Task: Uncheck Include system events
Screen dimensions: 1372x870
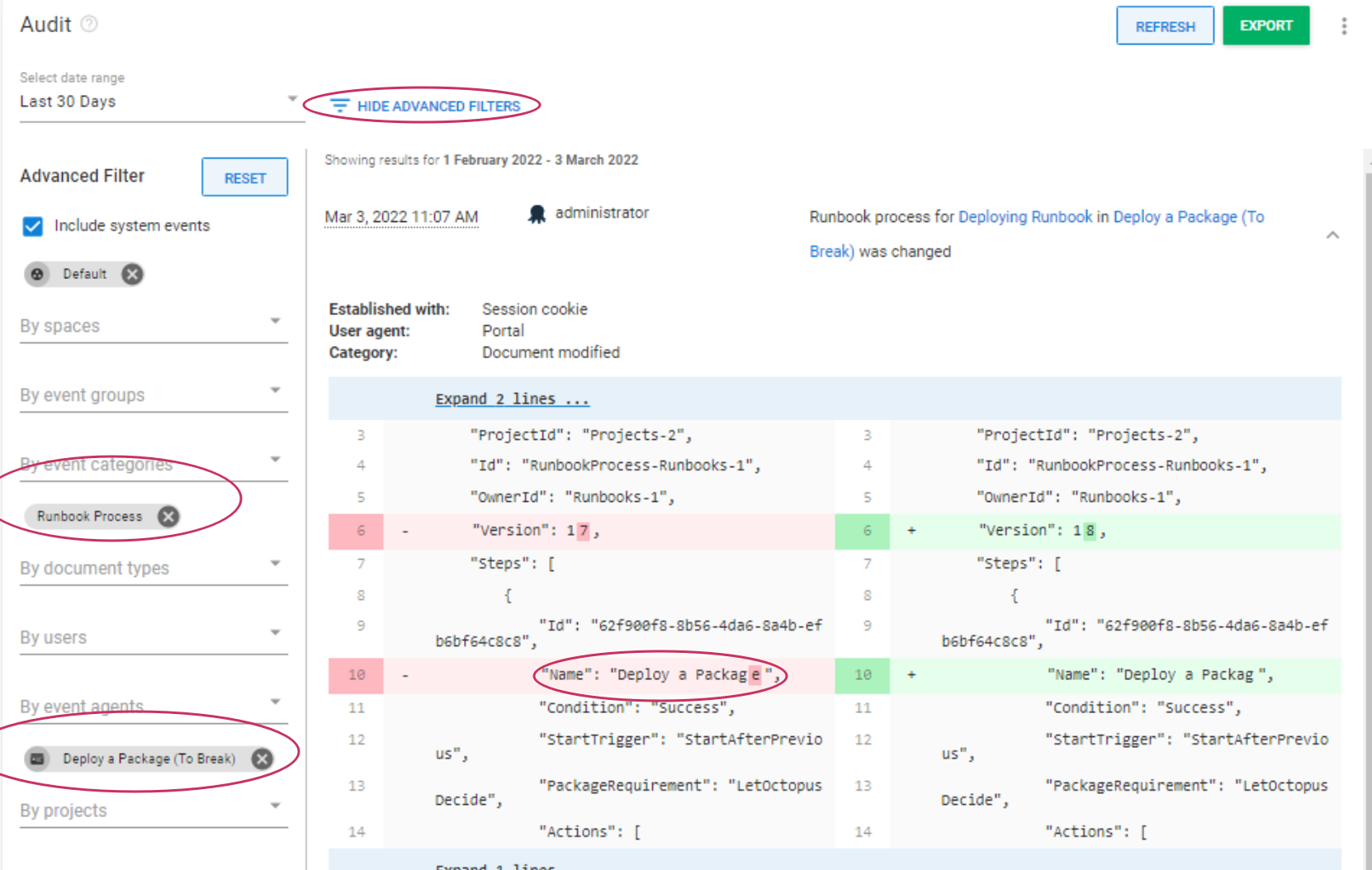Action: [x=32, y=226]
